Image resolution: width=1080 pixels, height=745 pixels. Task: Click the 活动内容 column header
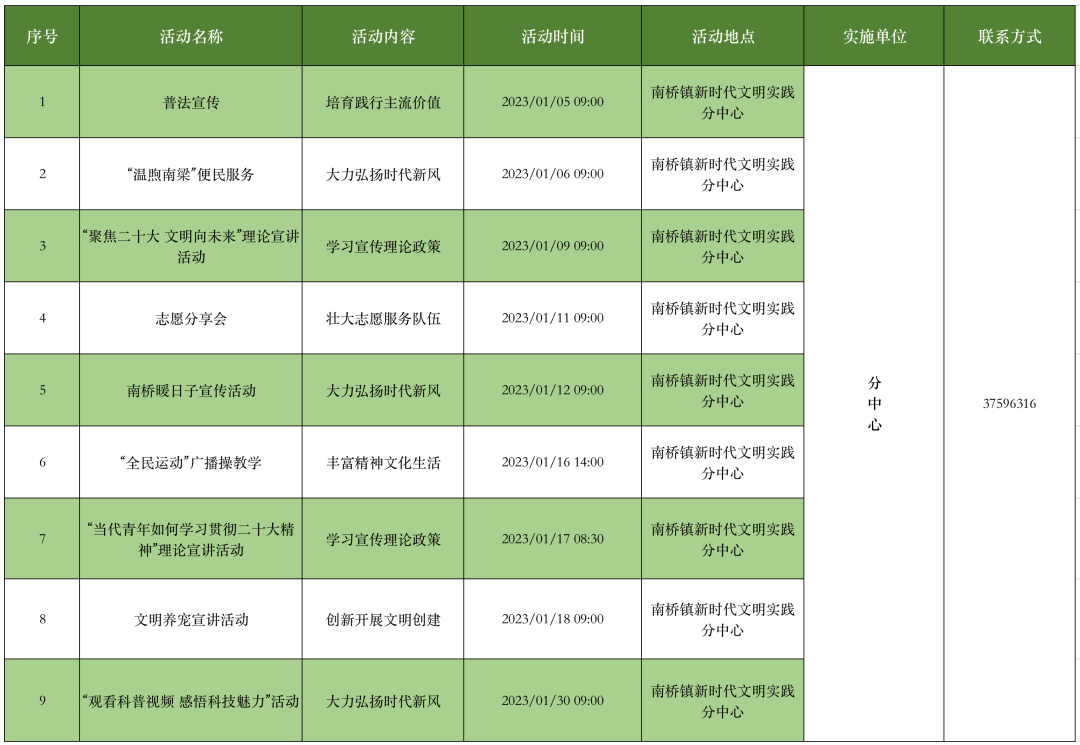point(383,33)
